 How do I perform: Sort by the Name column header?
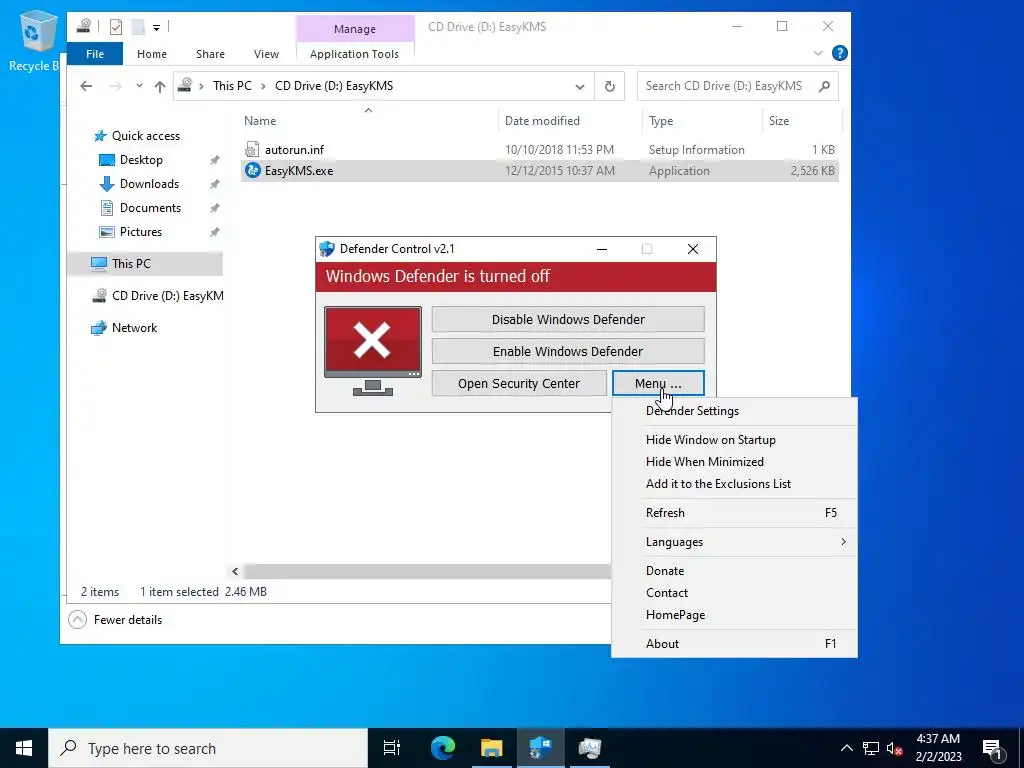(368, 120)
